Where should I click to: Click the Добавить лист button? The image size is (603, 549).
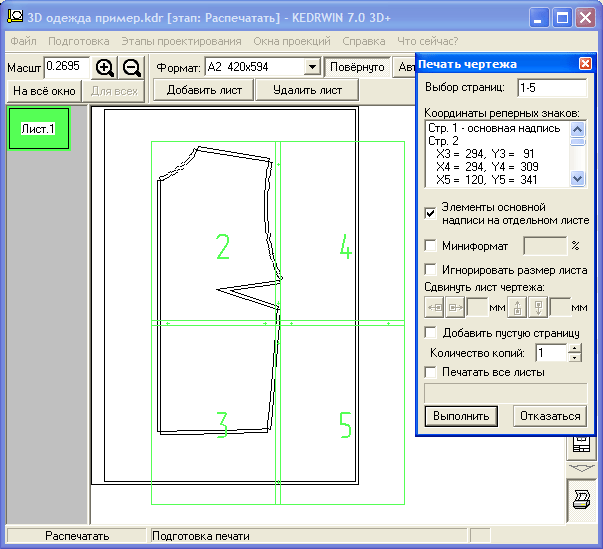coord(204,90)
